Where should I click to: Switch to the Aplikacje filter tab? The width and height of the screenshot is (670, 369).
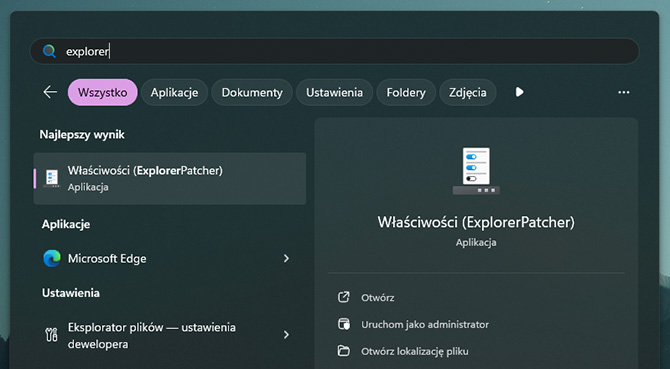(x=174, y=92)
